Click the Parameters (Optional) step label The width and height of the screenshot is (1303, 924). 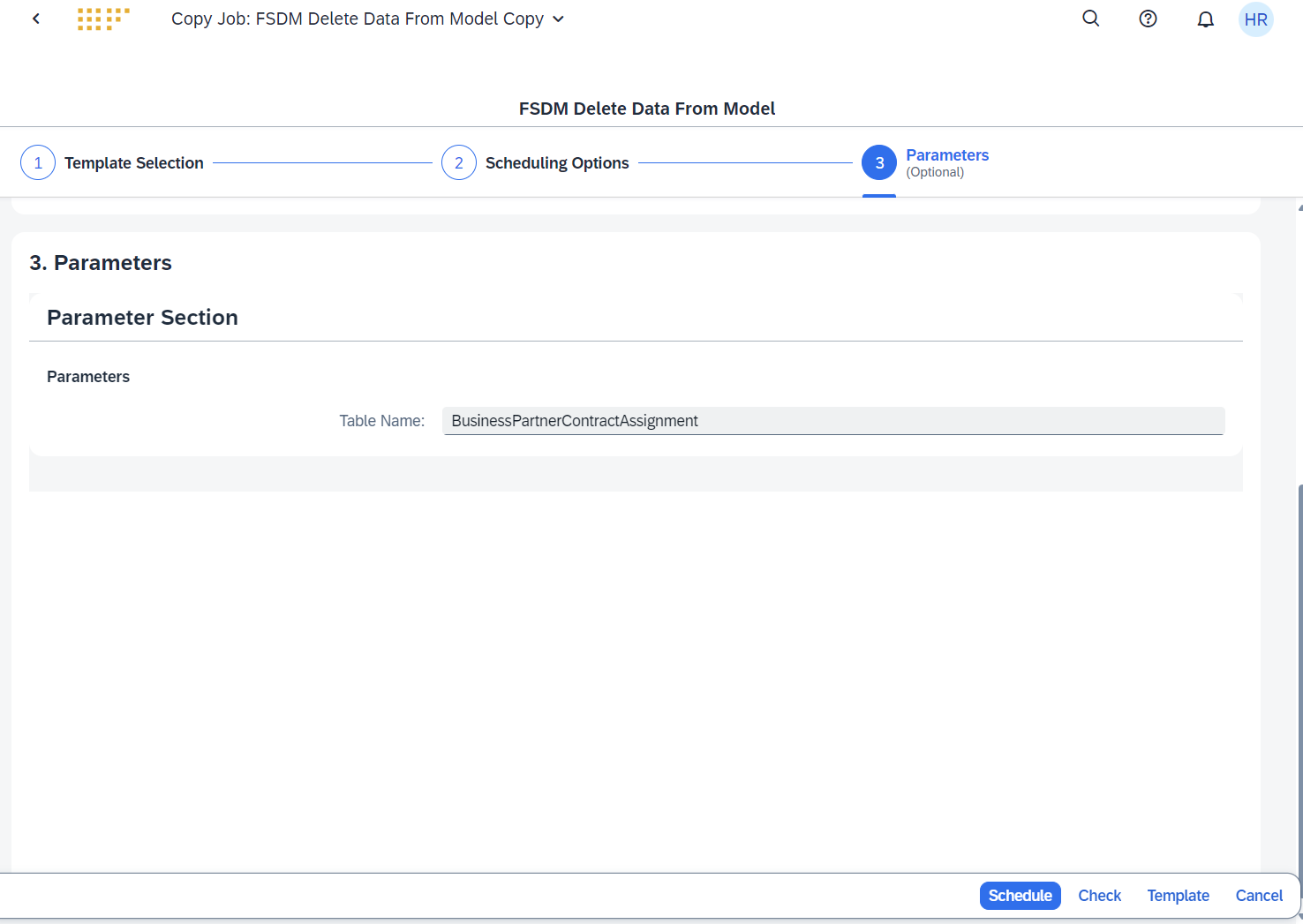(x=946, y=155)
